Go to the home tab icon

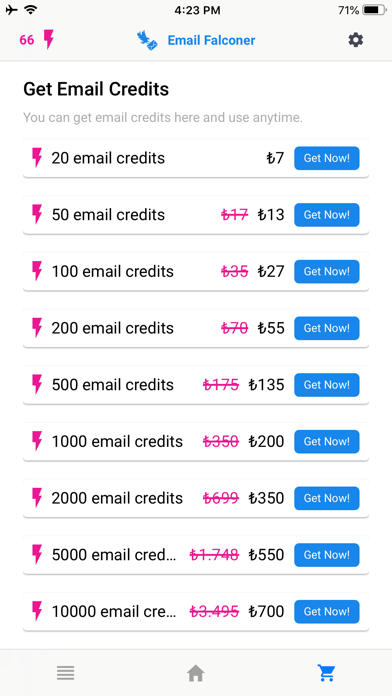196,673
